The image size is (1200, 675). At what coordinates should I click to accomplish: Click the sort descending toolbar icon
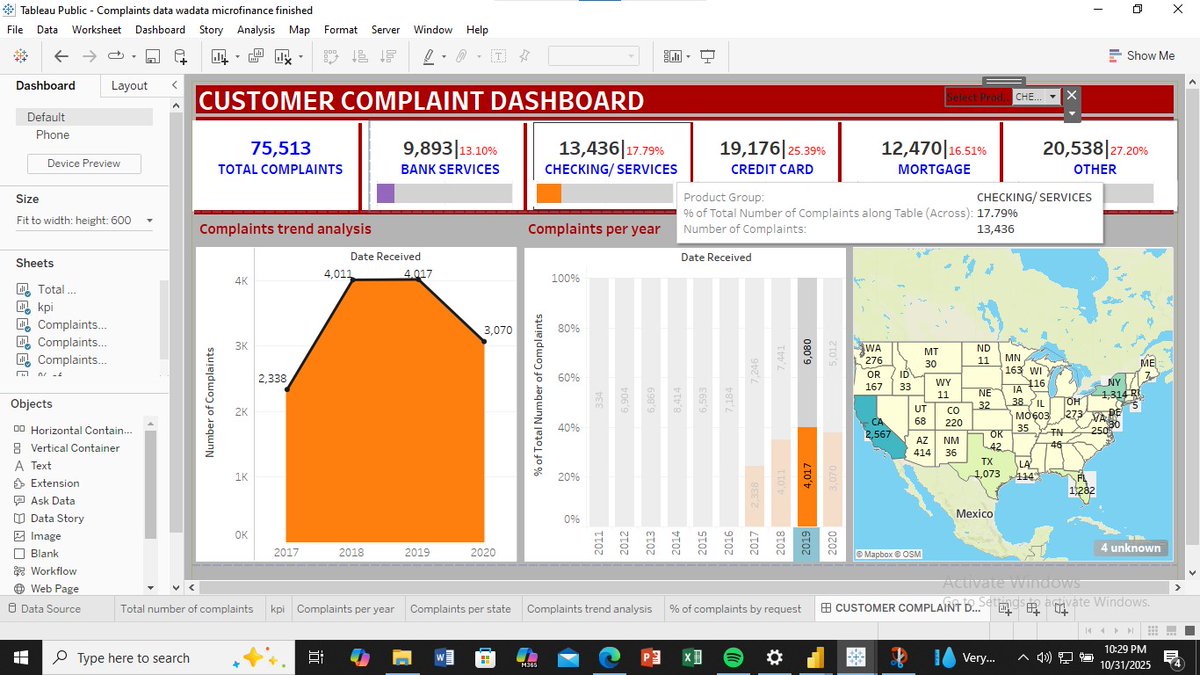(388, 56)
